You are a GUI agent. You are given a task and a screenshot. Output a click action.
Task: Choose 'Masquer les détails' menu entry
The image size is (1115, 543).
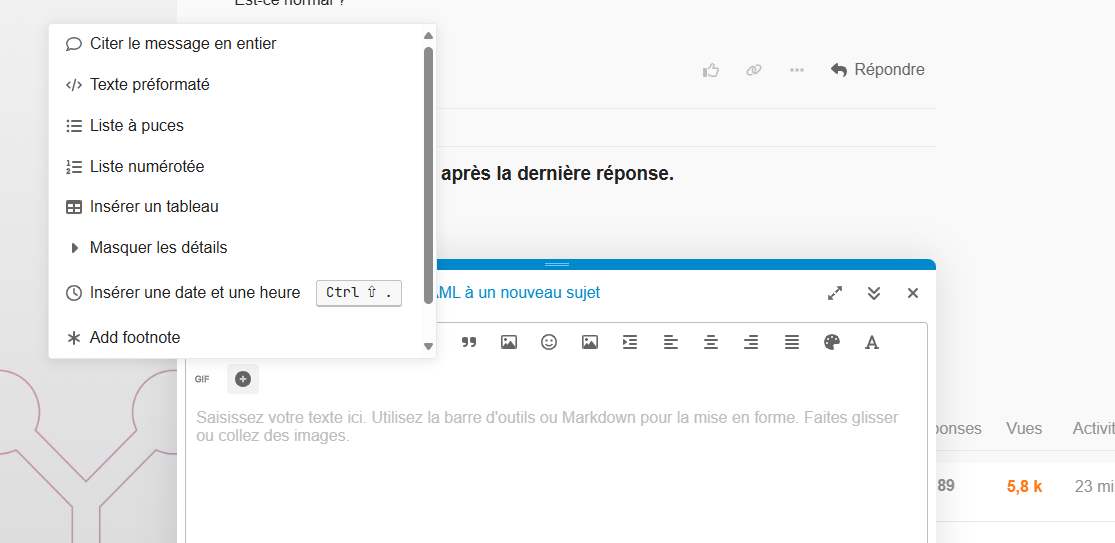click(158, 248)
